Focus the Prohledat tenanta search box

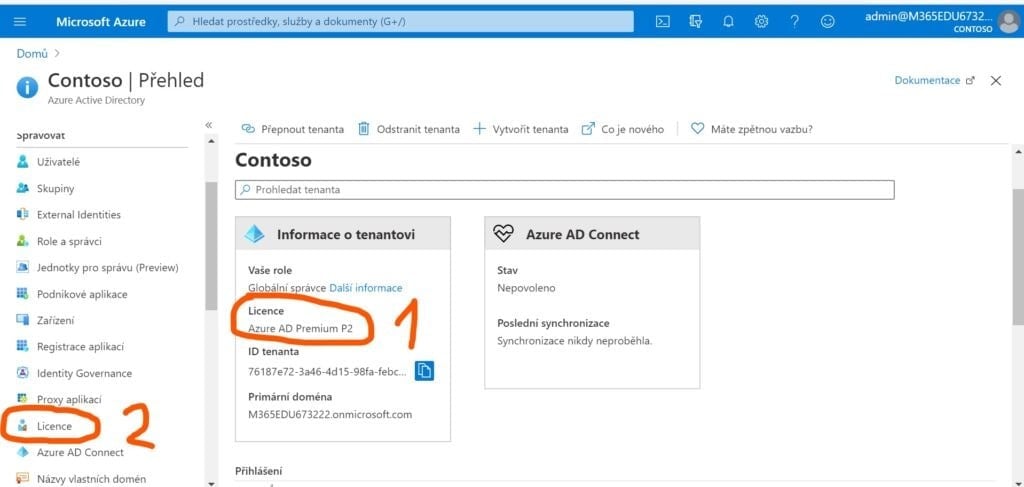tap(564, 190)
